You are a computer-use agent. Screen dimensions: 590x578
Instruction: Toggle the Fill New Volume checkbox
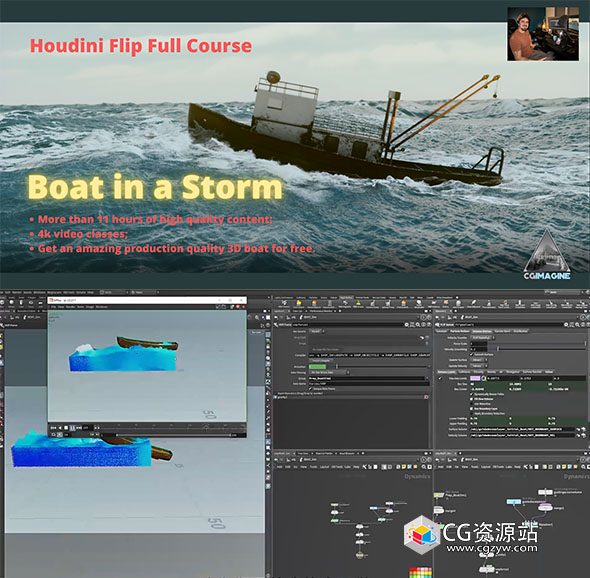(x=471, y=399)
